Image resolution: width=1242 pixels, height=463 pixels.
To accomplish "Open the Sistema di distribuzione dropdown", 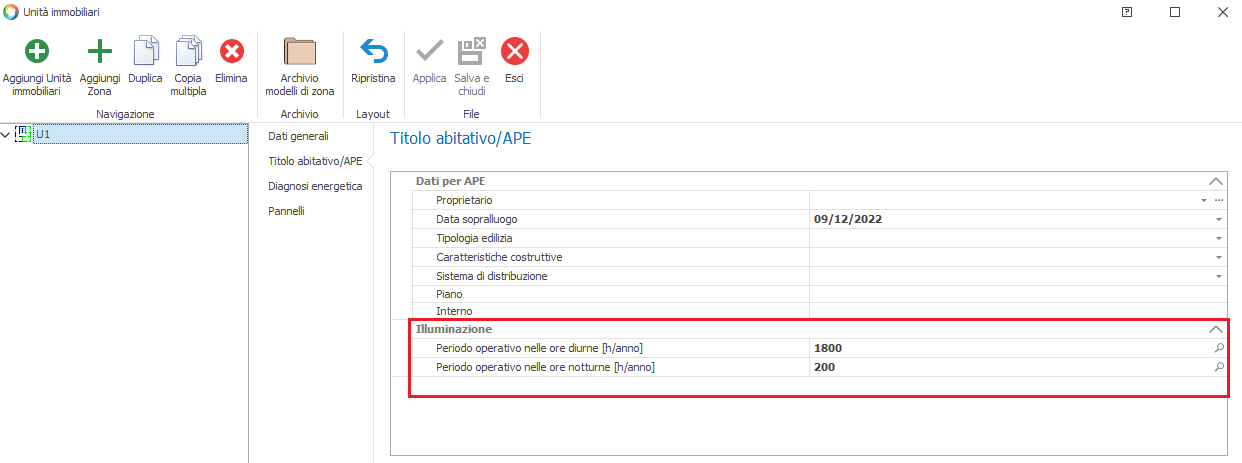I will 1219,276.
